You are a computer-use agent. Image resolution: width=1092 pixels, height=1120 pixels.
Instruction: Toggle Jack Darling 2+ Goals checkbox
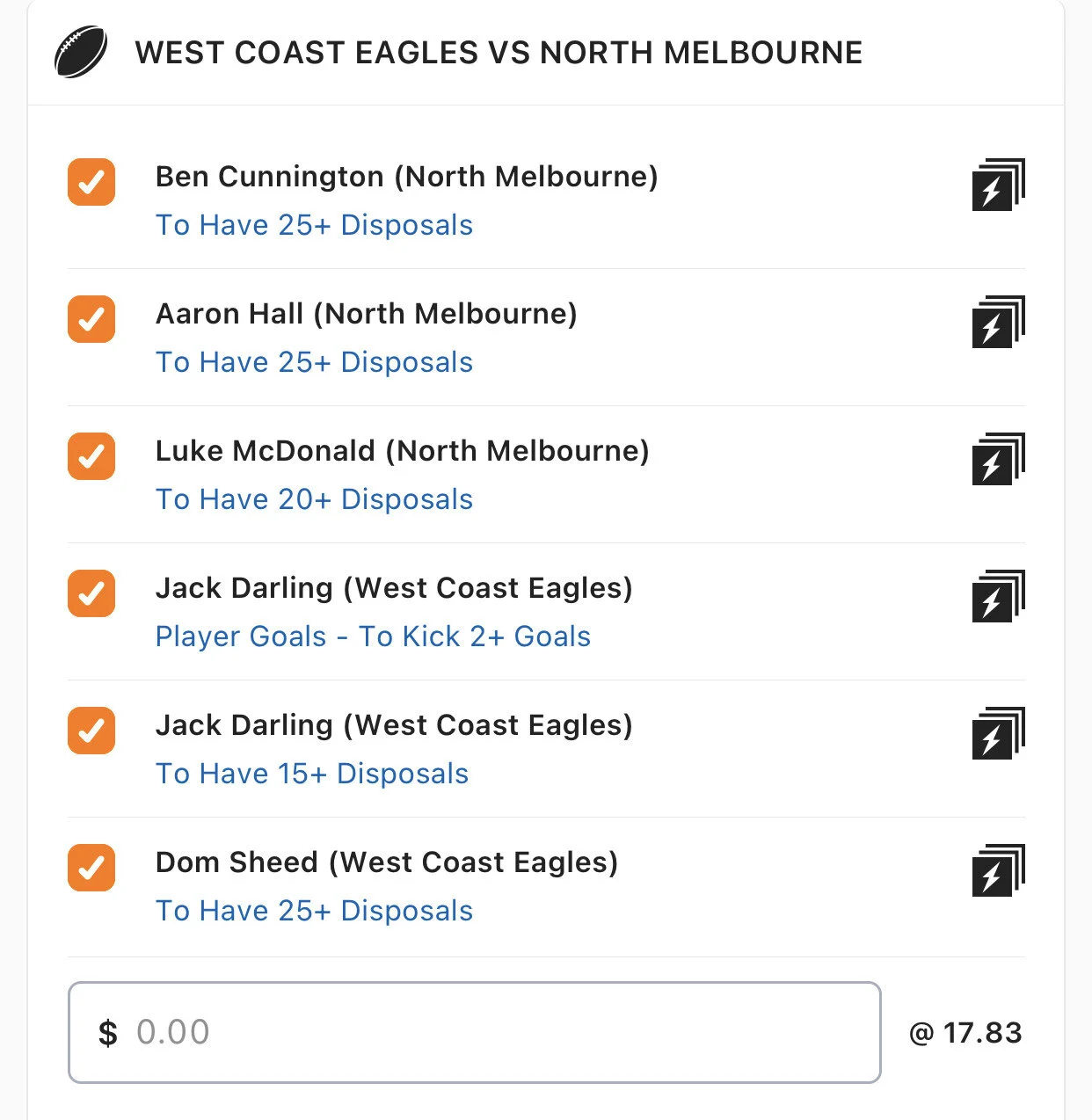tap(91, 593)
